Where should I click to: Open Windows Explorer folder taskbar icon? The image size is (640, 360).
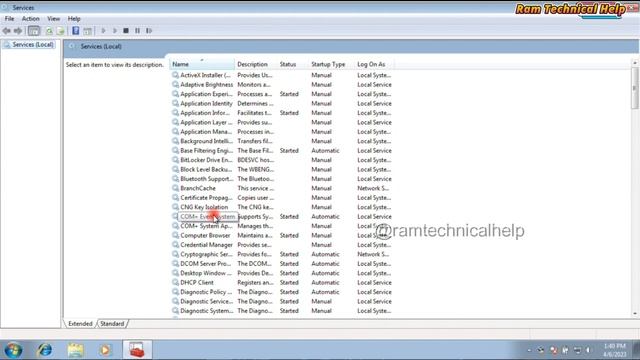76,350
